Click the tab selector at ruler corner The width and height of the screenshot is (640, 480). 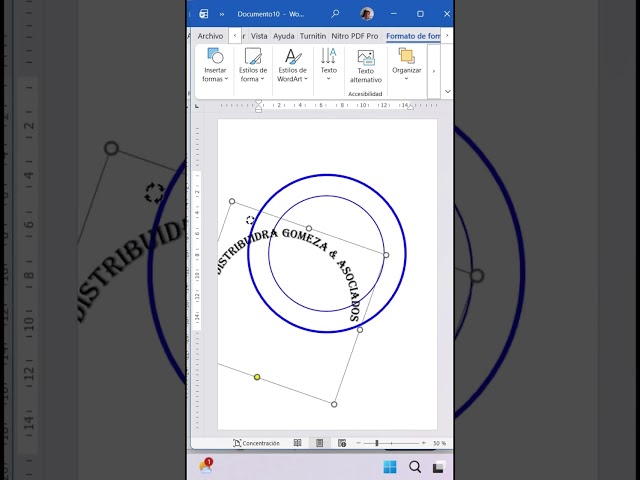click(197, 106)
